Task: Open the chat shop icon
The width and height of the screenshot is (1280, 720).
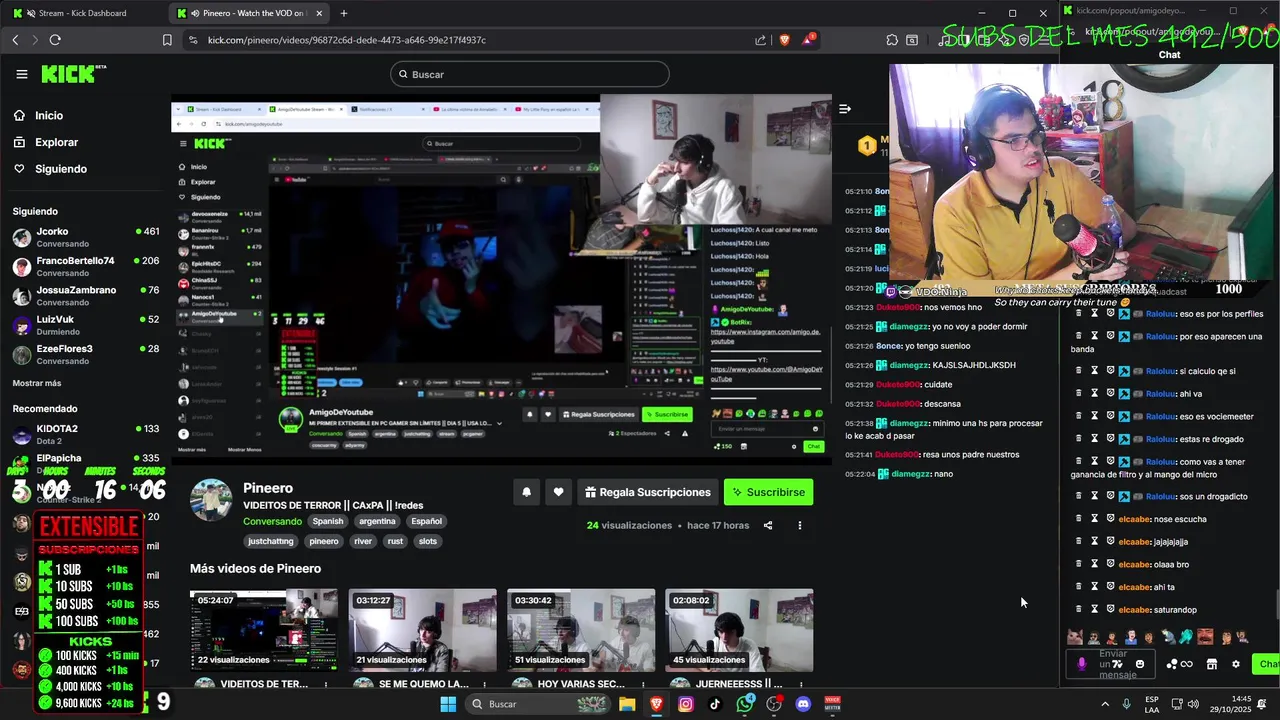Action: 1212,664
